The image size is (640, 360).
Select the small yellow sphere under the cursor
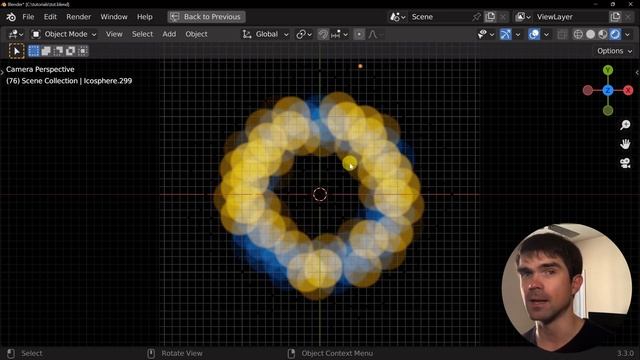(349, 163)
